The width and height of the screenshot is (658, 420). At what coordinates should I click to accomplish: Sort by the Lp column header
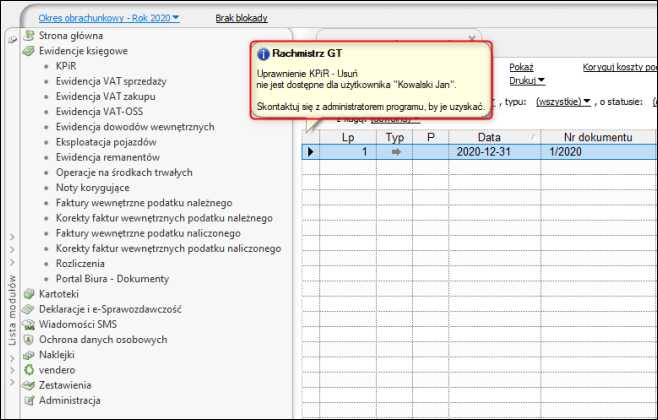348,137
